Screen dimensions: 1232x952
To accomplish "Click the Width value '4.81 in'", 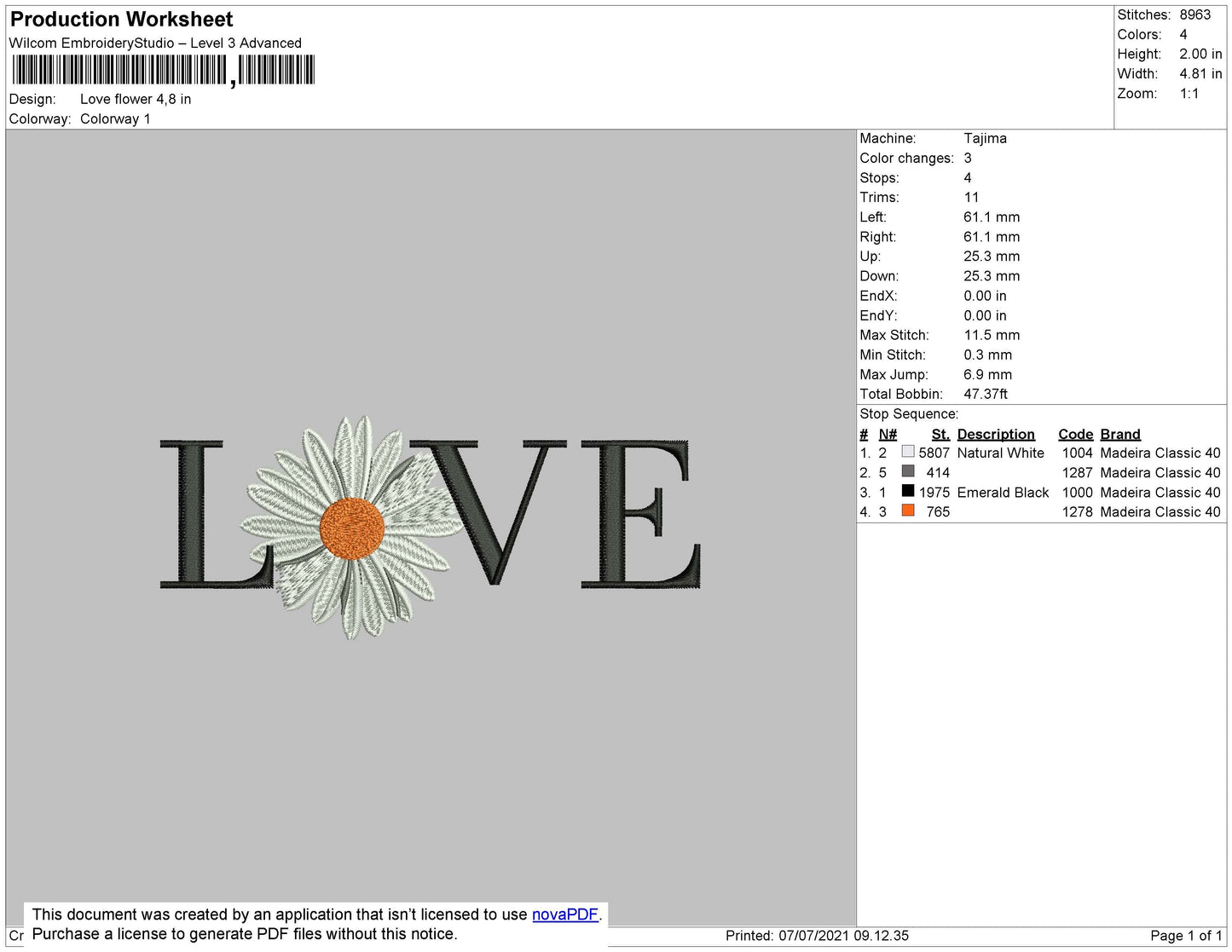I will 1200,73.
